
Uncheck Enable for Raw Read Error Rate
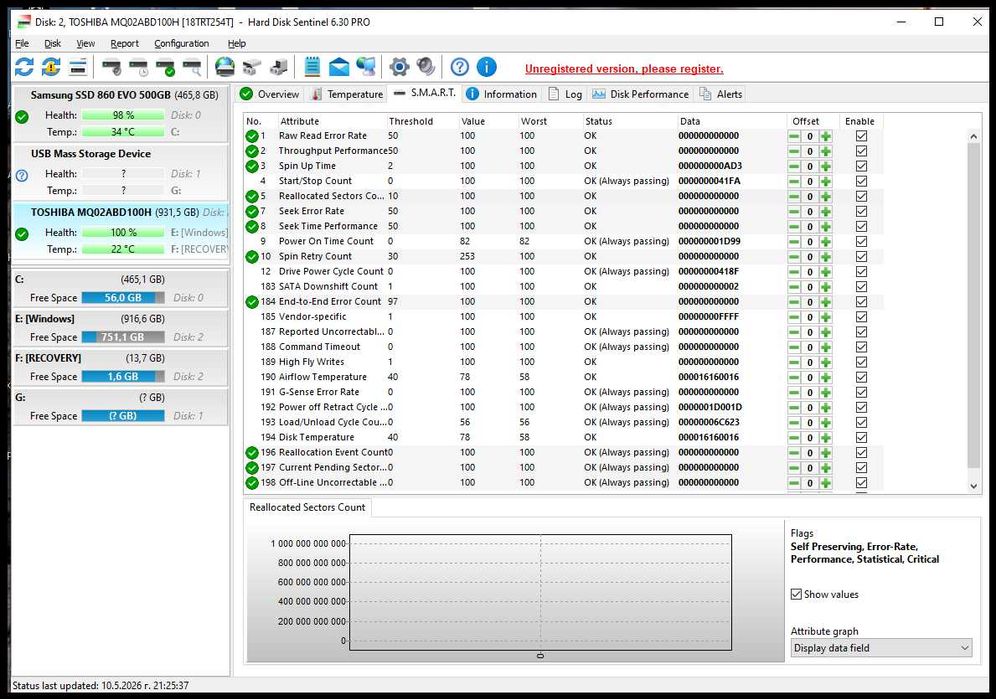pos(861,136)
